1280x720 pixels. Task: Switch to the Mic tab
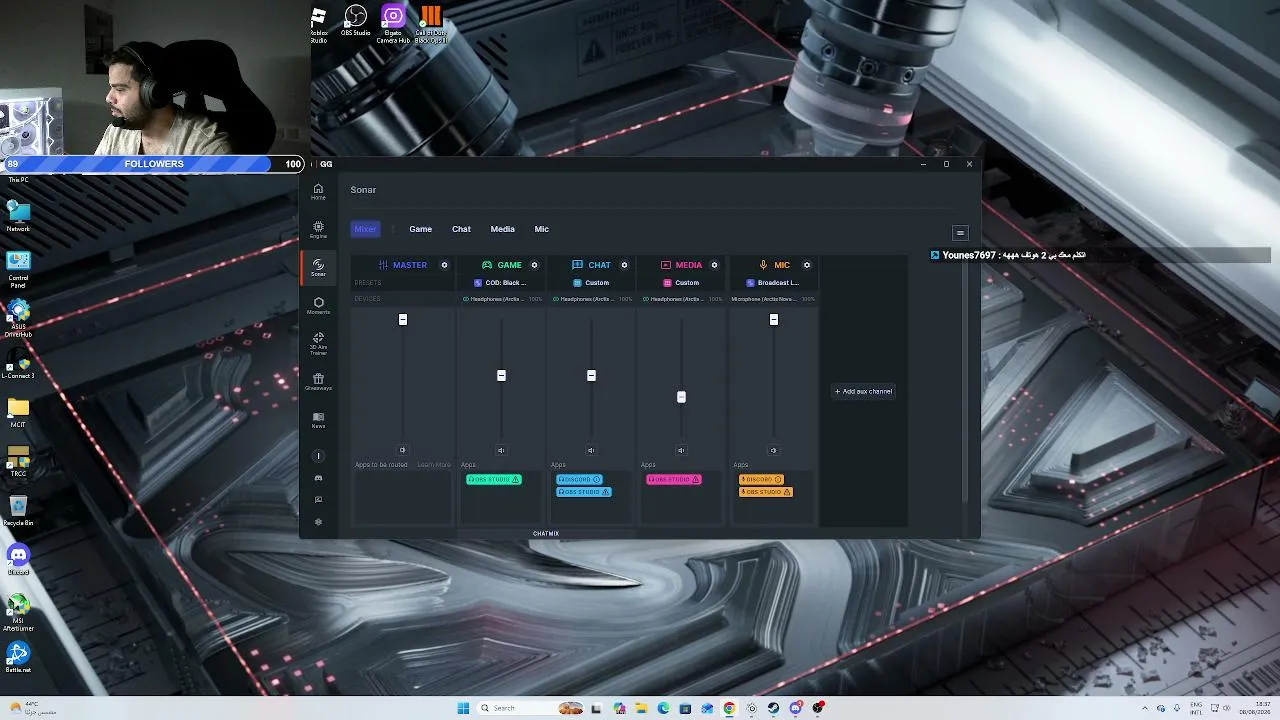pos(541,229)
